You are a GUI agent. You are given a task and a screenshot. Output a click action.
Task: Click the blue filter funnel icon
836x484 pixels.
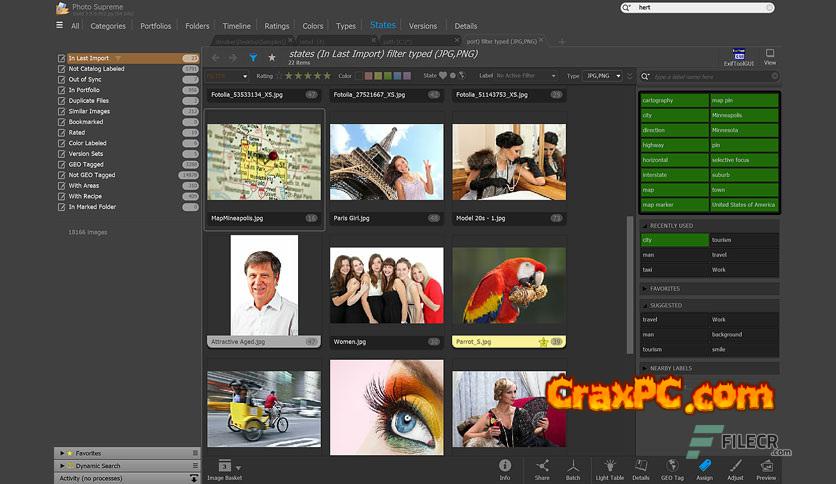(253, 58)
